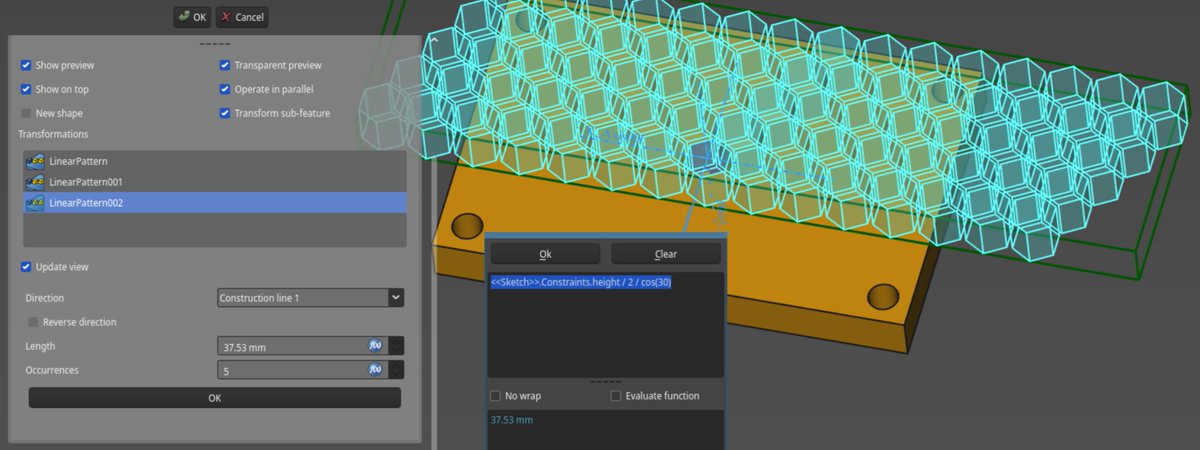Disable the Show preview checkbox
The width and height of the screenshot is (1200, 450).
[25, 65]
